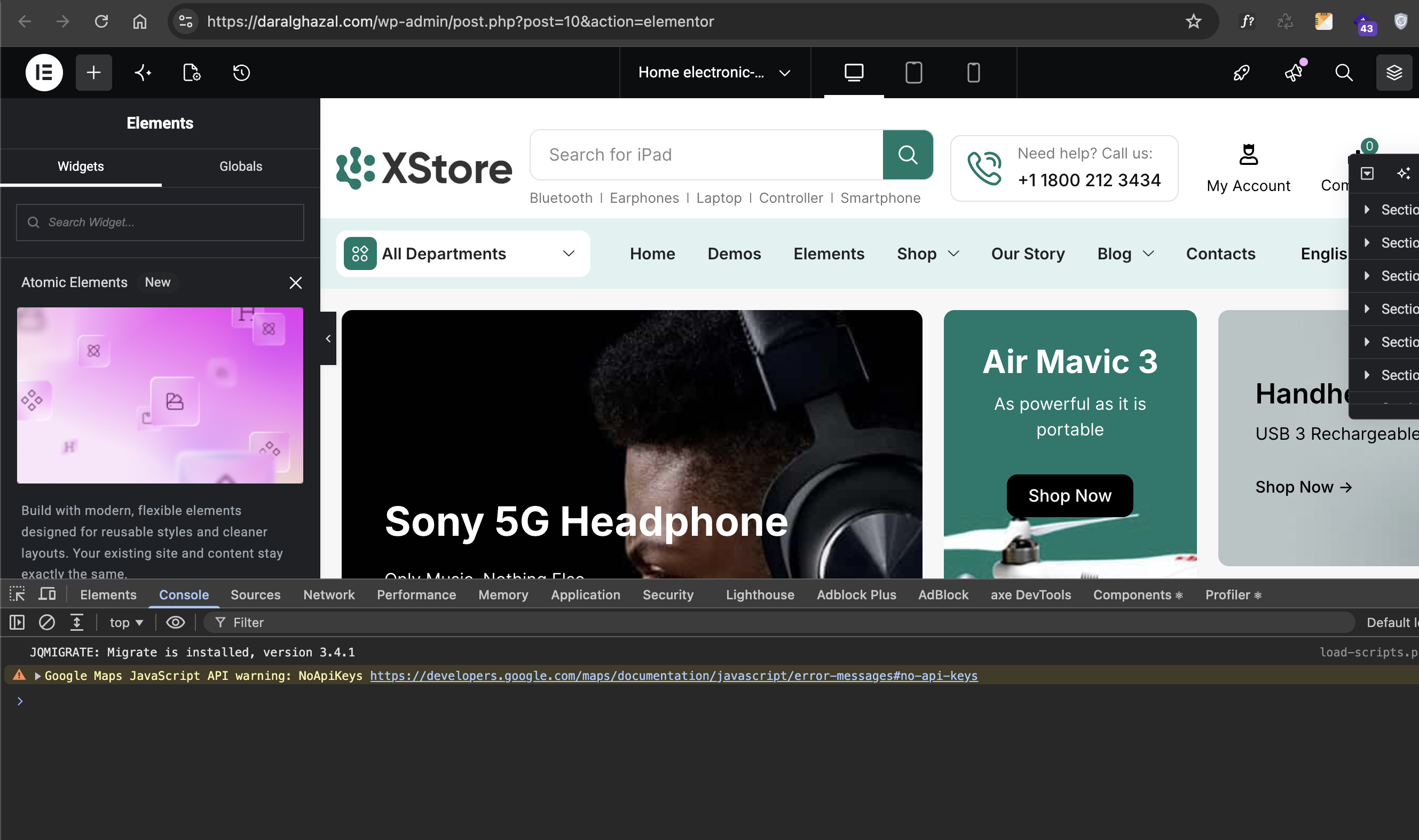
Task: Switch to the Globals tab
Action: coord(241,167)
